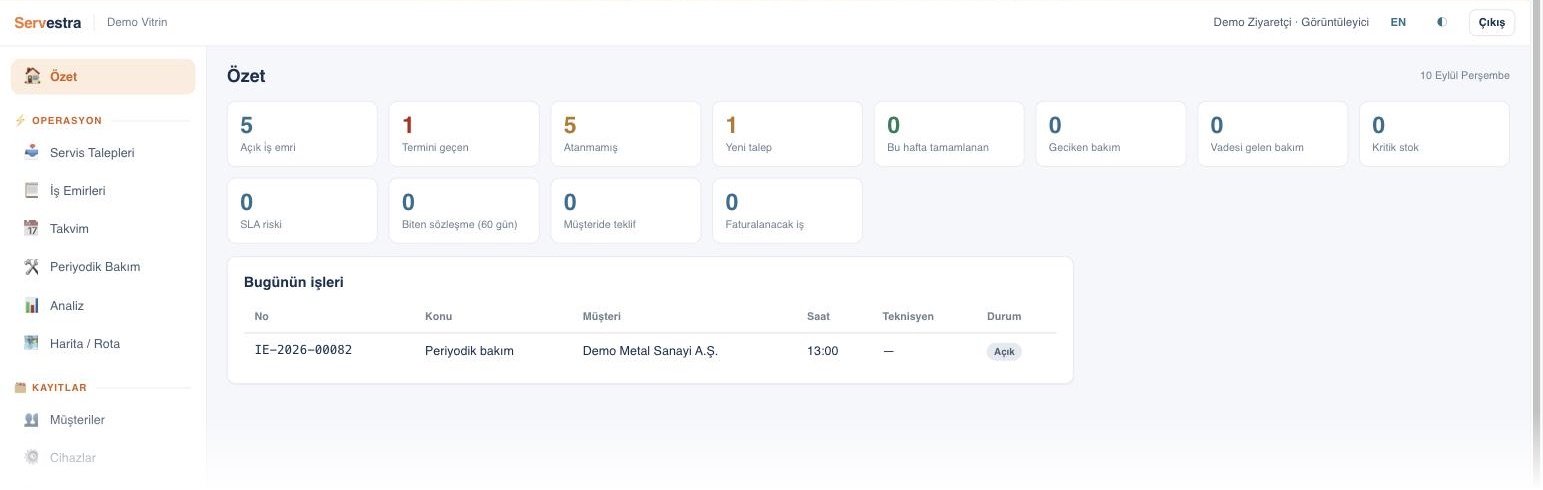Open Harita / Rota in the sidebar
This screenshot has height=490, width=1543.
pyautogui.click(x=103, y=344)
